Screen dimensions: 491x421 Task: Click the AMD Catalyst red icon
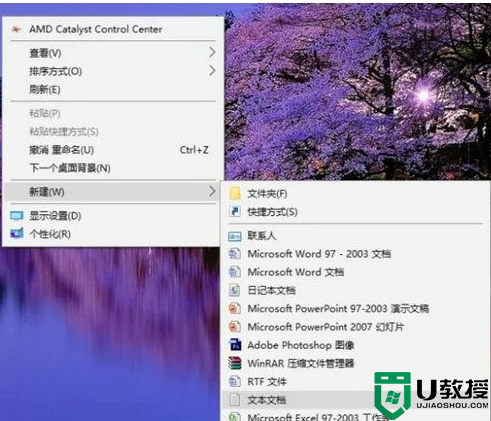(x=15, y=29)
